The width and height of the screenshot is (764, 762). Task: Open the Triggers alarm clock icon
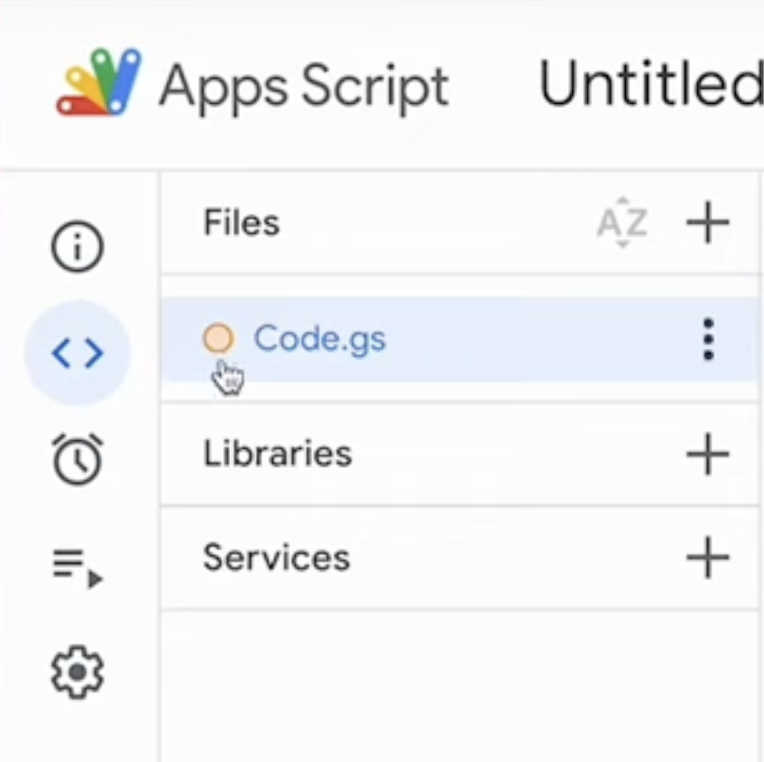(77, 459)
